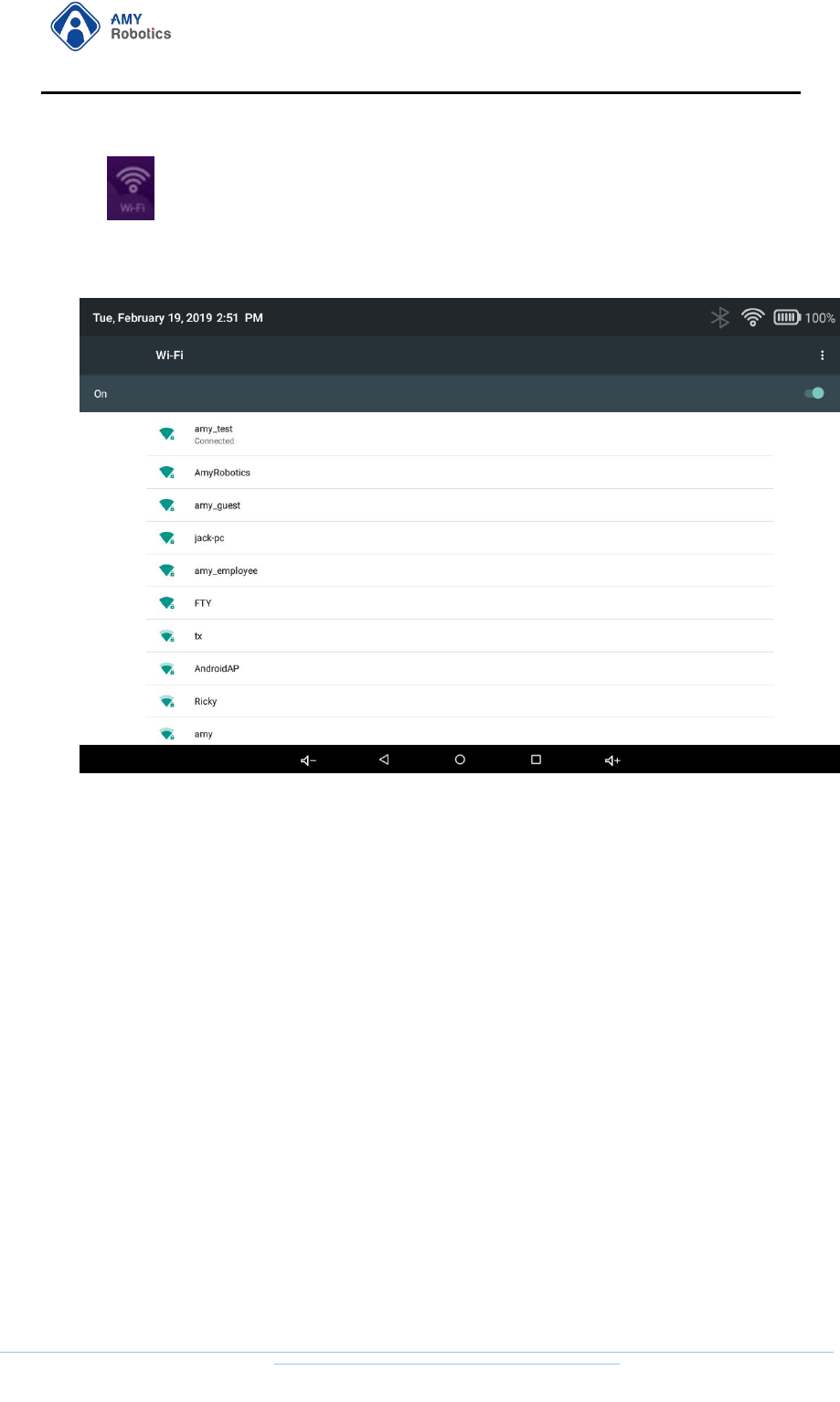Select the jack-pc network
This screenshot has height=1402, width=840.
(x=460, y=538)
